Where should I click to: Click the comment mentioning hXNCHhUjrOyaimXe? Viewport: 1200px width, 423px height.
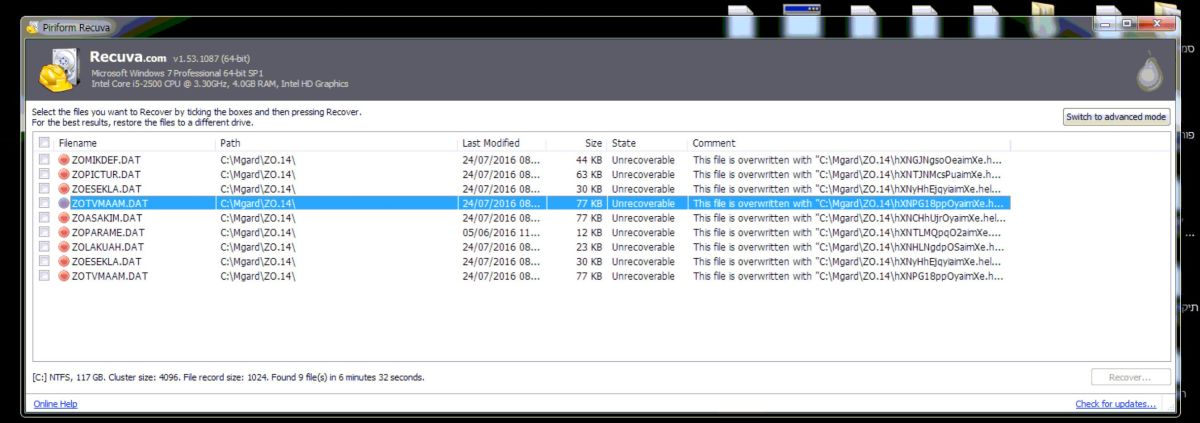click(x=850, y=218)
